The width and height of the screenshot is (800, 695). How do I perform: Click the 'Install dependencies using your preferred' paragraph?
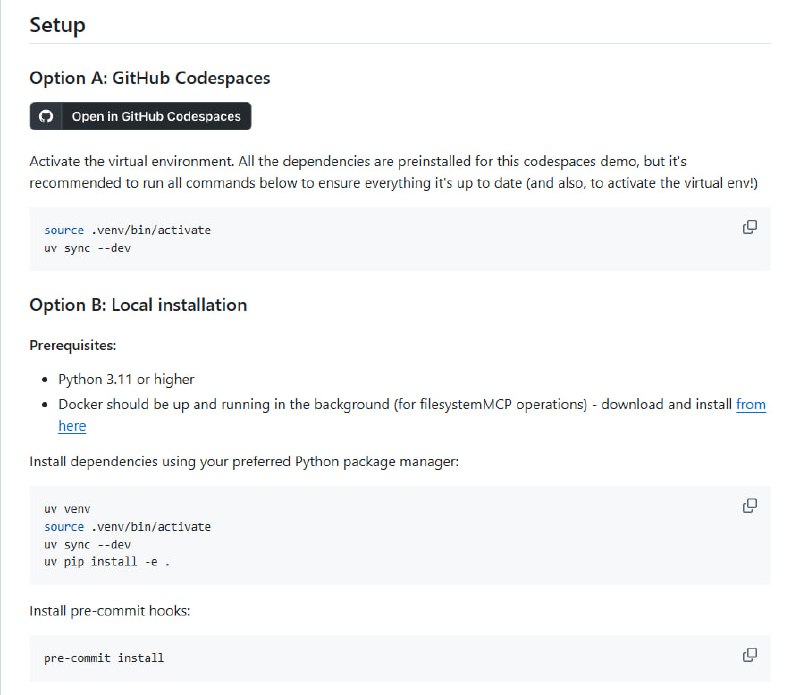pos(244,462)
